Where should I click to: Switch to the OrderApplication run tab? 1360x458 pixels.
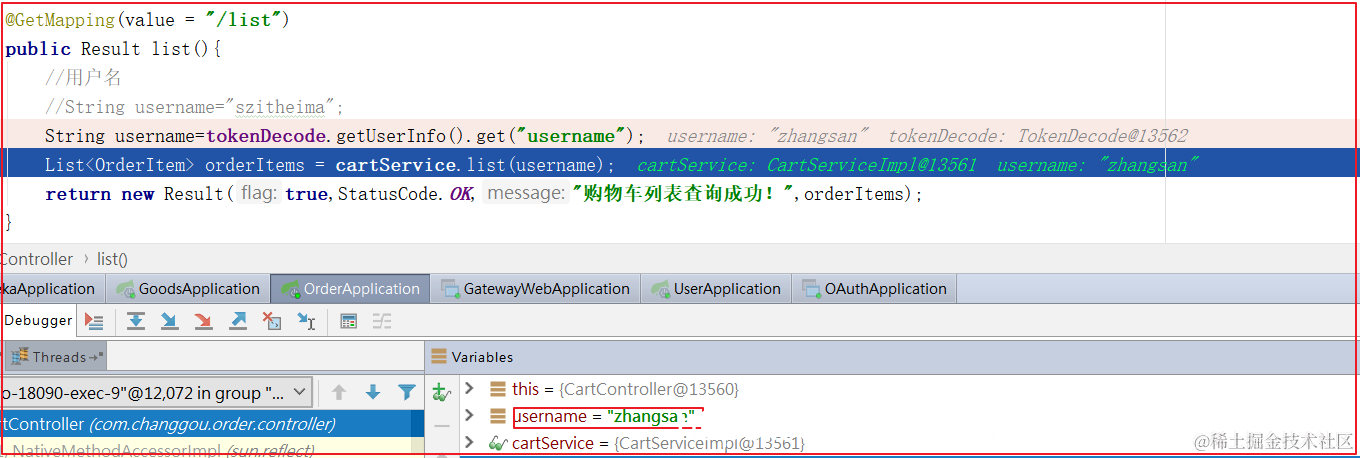coord(350,289)
